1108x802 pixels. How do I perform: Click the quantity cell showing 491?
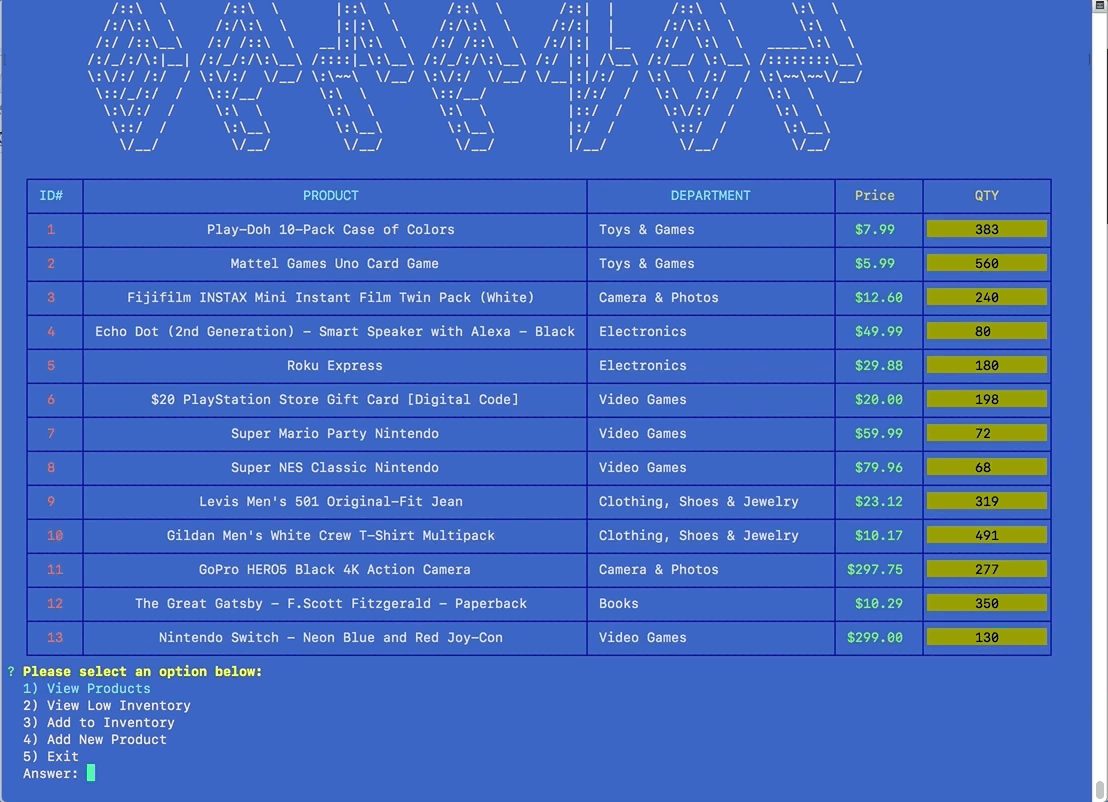pos(986,535)
